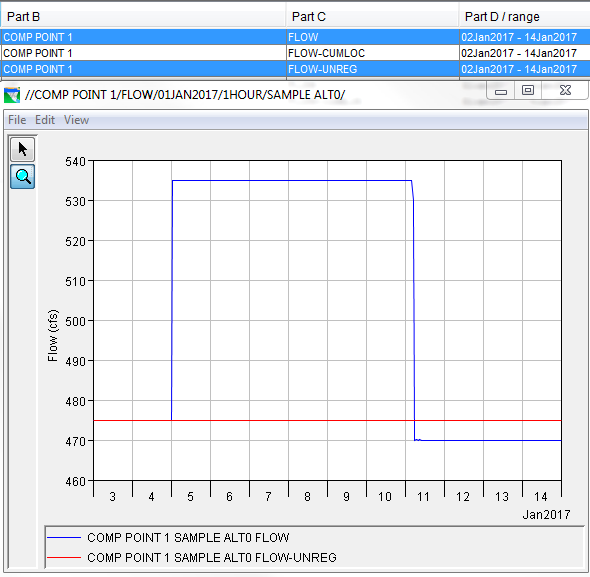Click legend label SAMPLE ALT0 FLOW
Viewport: 590px width, 577px height.
(x=188, y=537)
